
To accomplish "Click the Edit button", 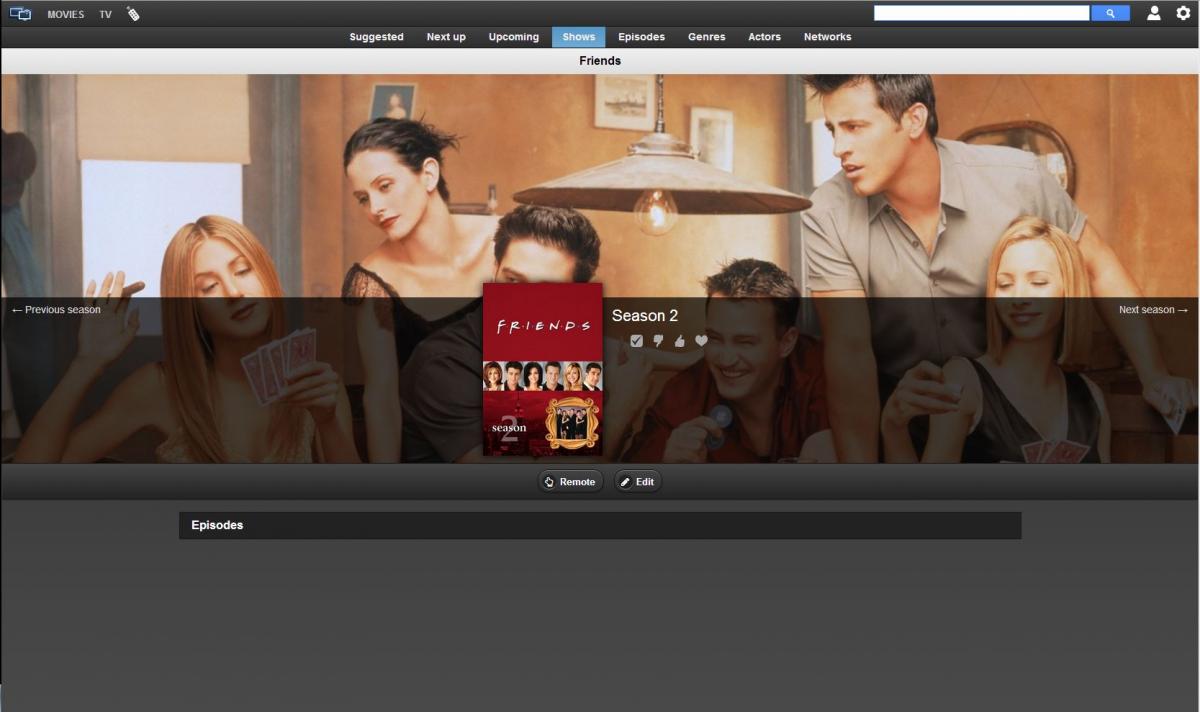I will (x=638, y=482).
